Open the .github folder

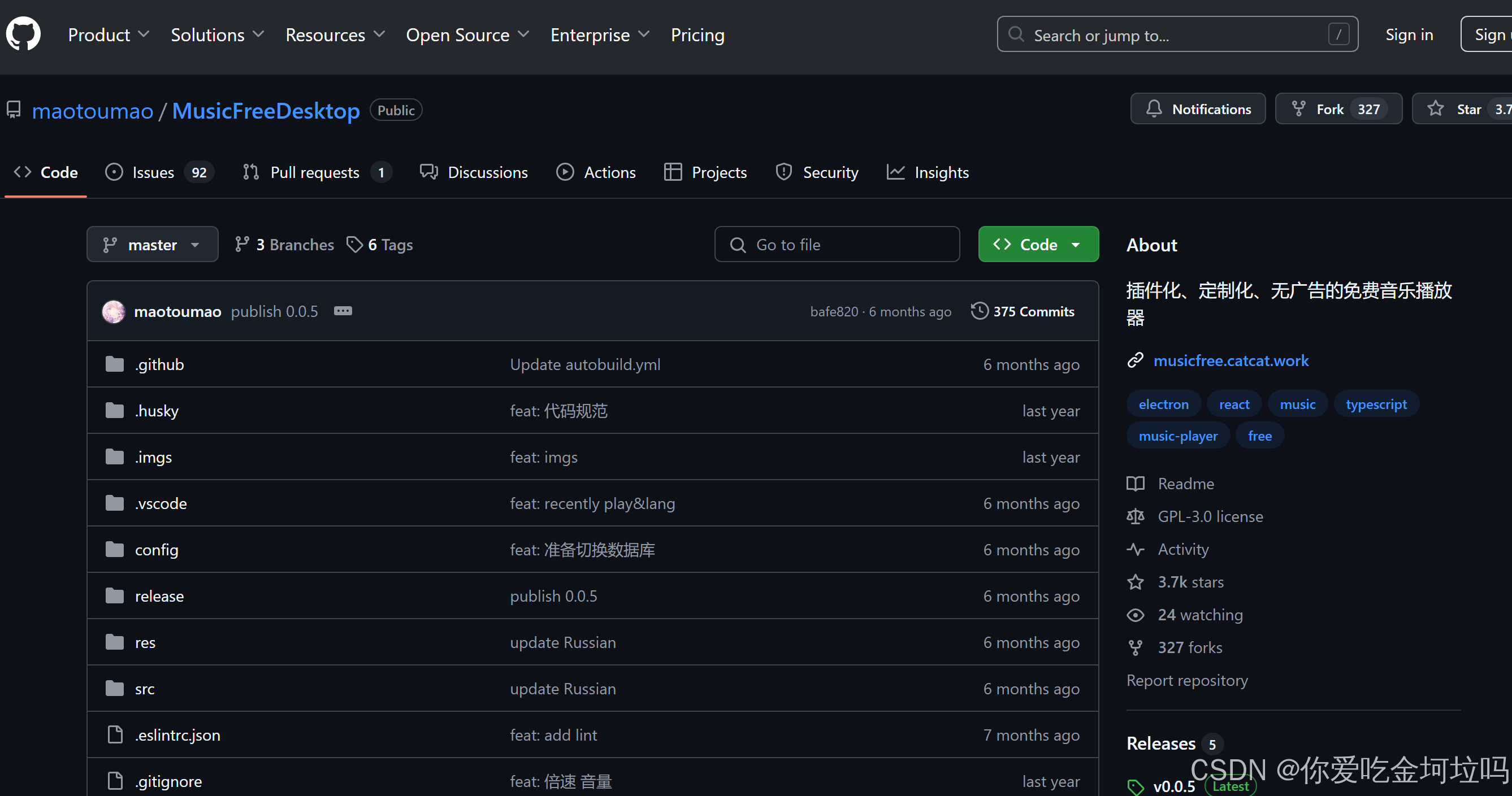point(159,364)
